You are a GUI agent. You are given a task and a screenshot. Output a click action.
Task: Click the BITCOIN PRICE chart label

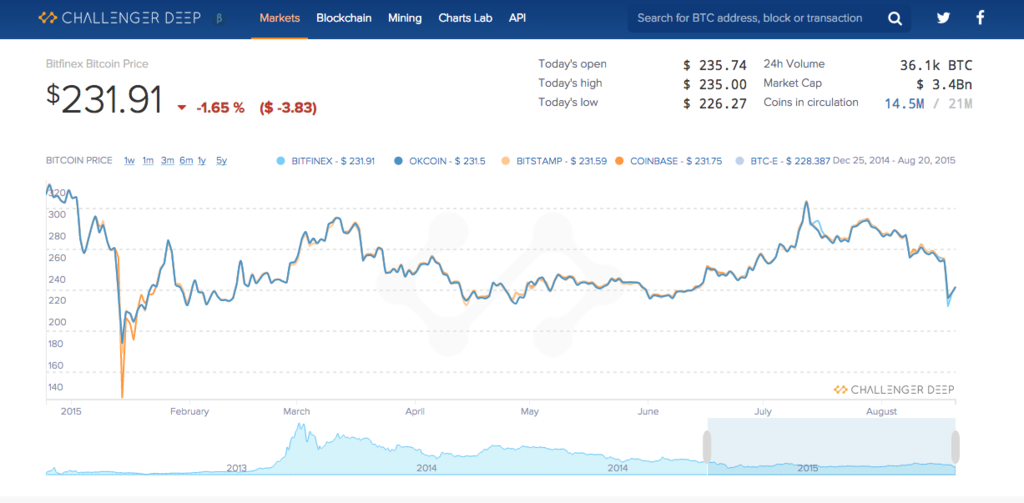click(79, 161)
